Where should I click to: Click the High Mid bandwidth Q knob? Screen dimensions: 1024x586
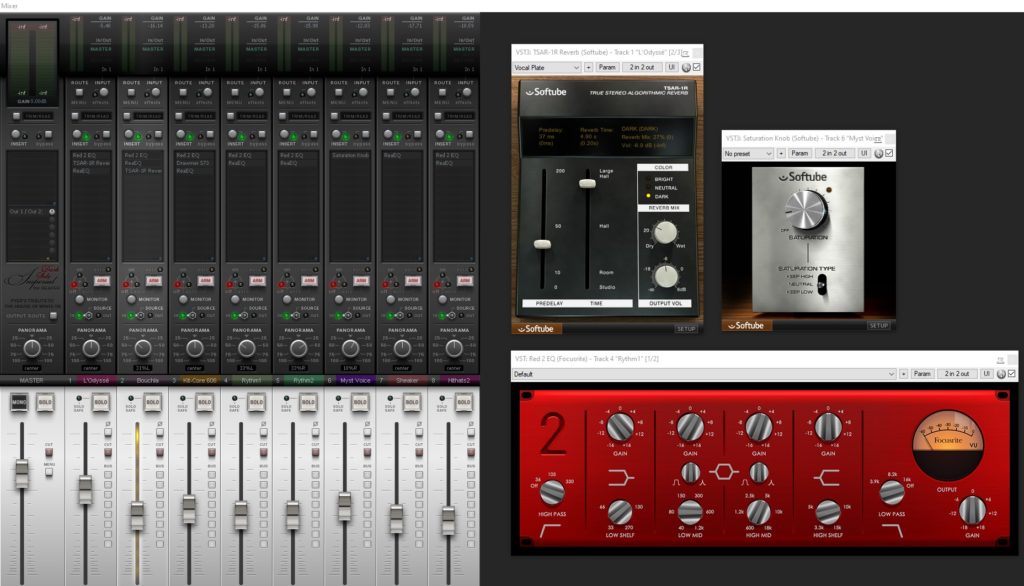pos(758,472)
